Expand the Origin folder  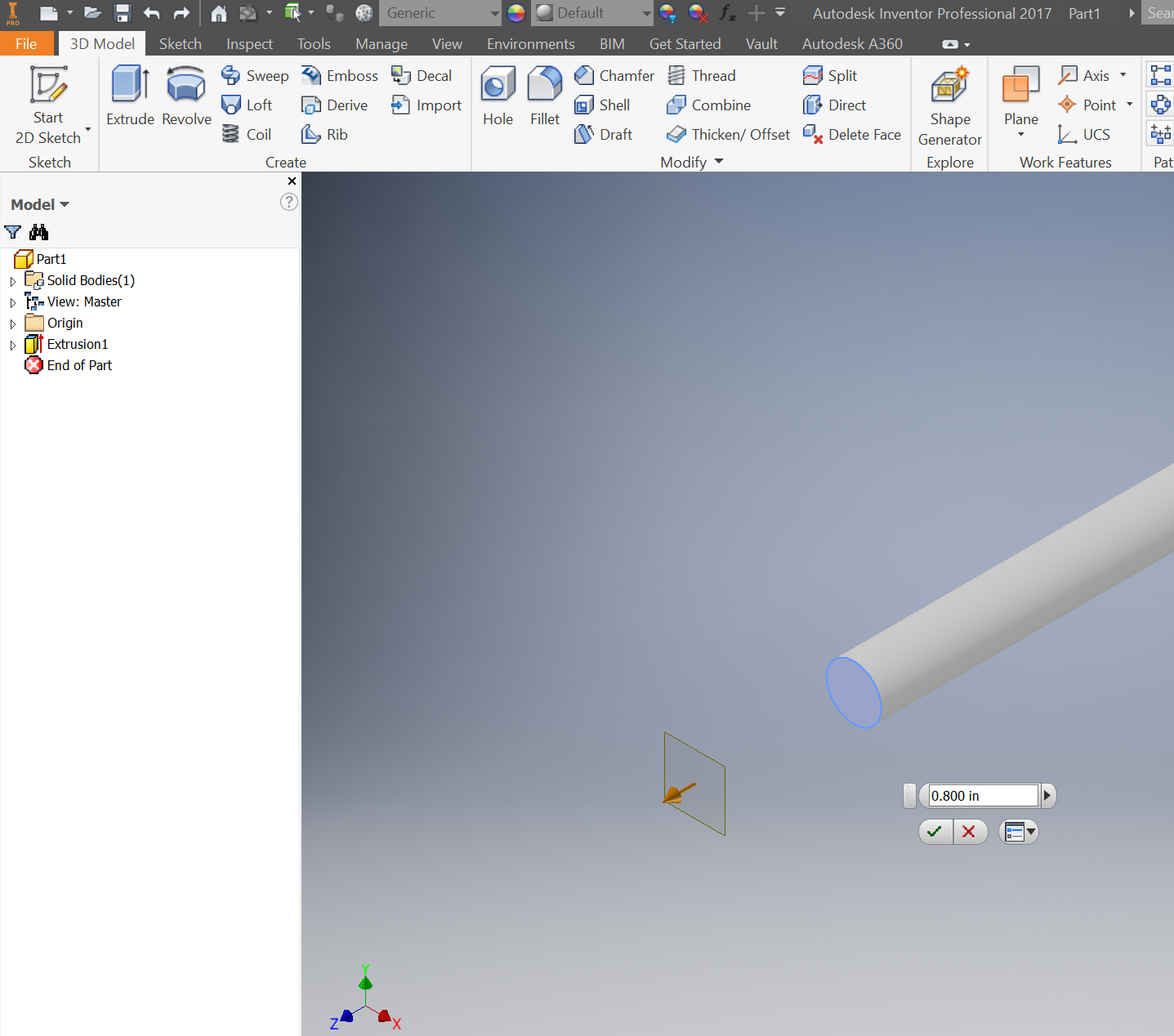(12, 324)
